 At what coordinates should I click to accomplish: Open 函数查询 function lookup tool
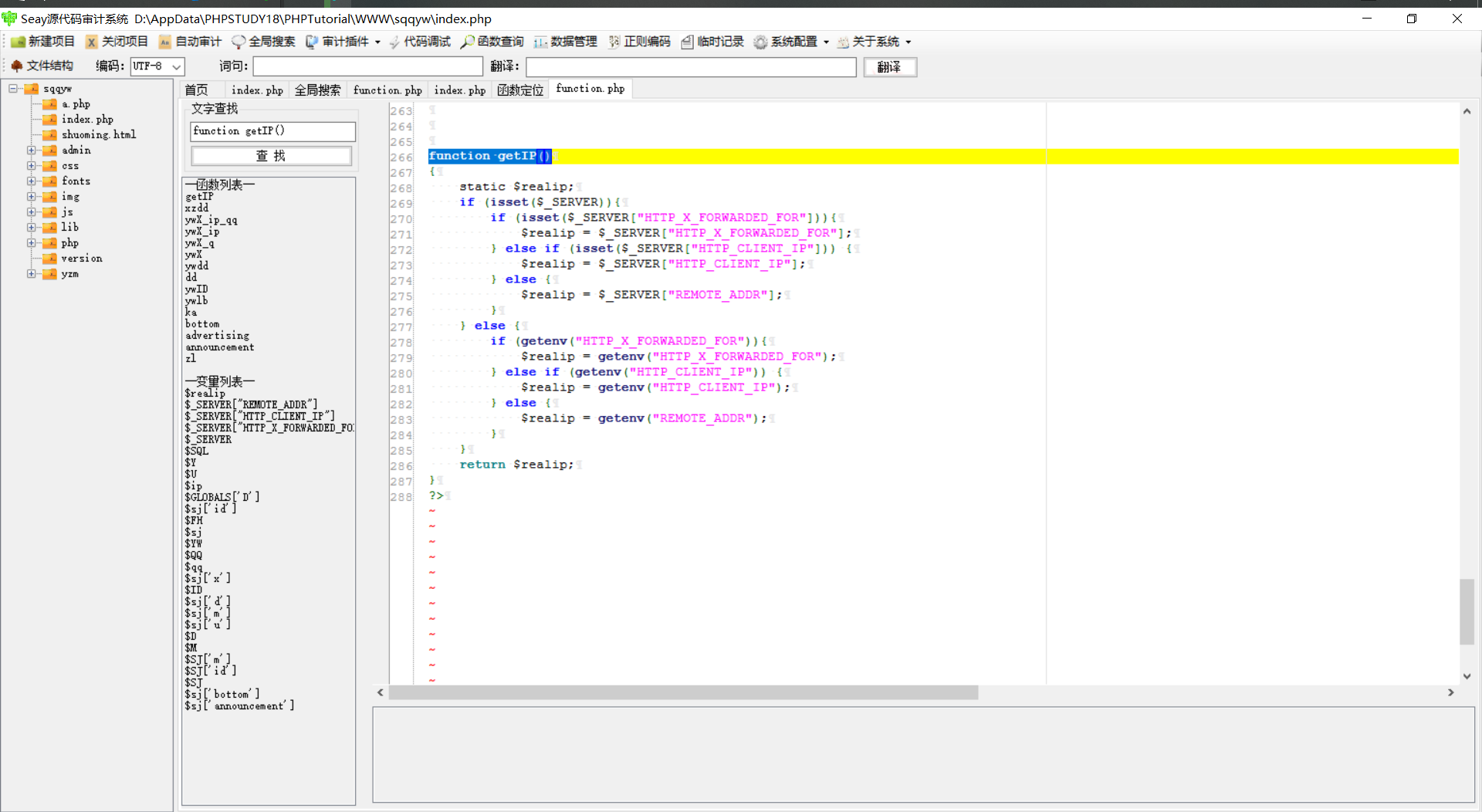tap(492, 42)
